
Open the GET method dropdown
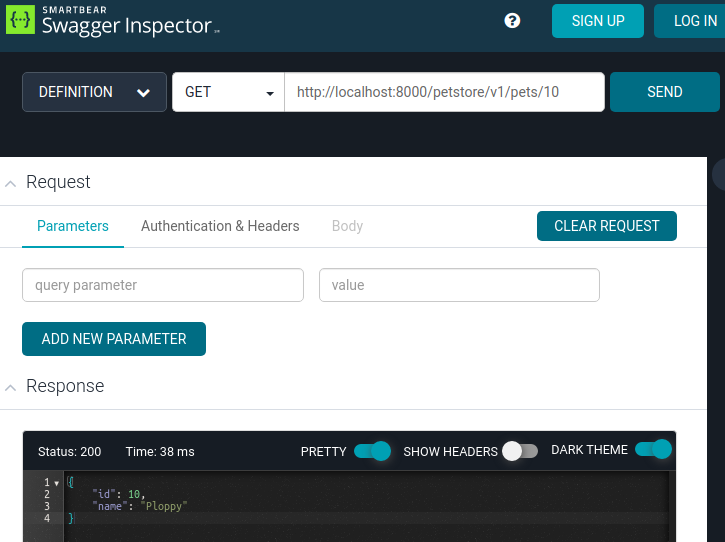tap(229, 92)
